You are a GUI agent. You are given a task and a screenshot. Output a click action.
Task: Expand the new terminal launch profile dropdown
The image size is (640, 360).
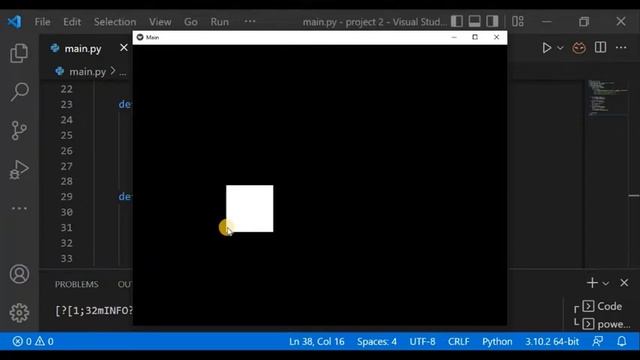(606, 283)
